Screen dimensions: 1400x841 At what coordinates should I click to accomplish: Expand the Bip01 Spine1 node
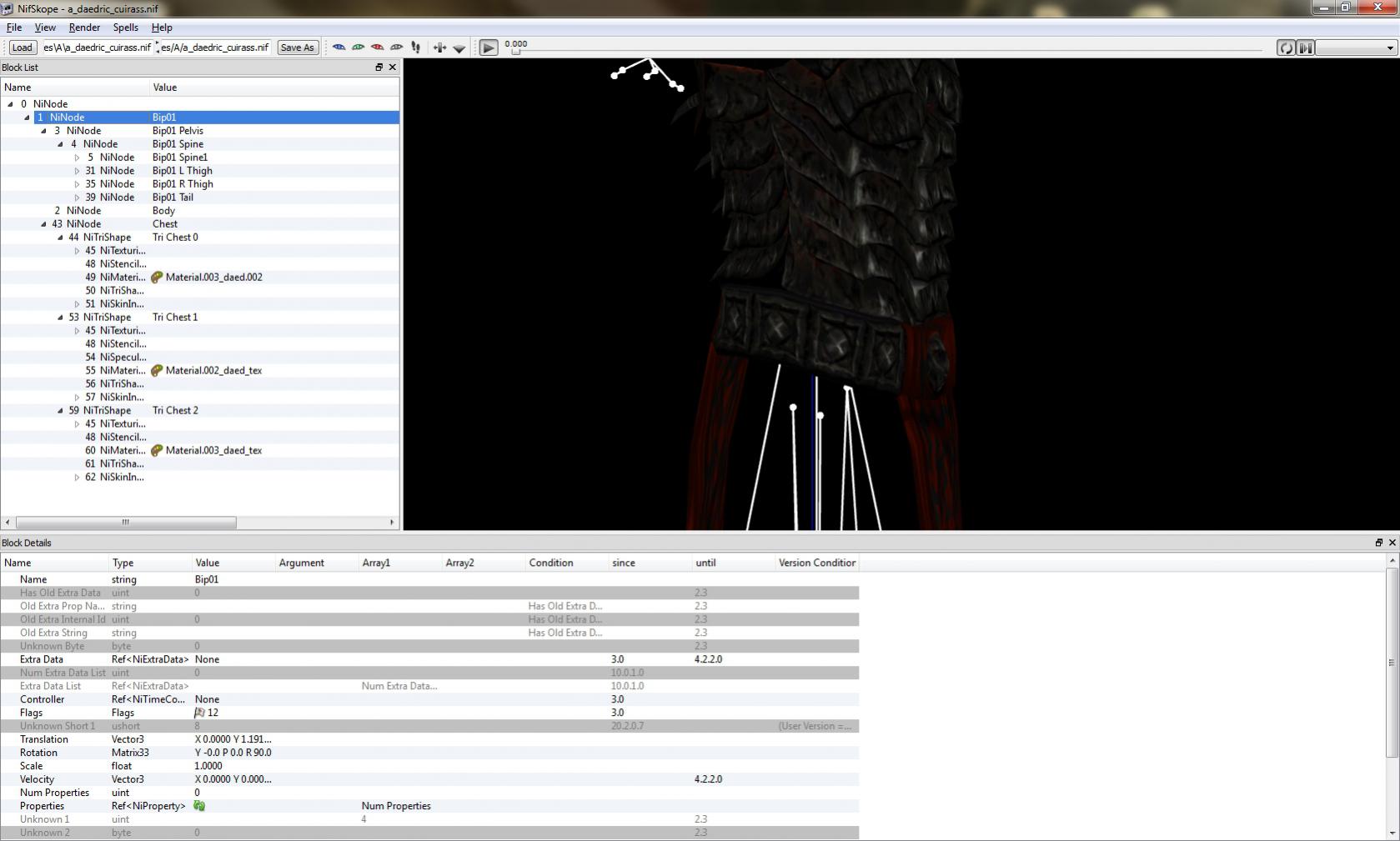(77, 158)
